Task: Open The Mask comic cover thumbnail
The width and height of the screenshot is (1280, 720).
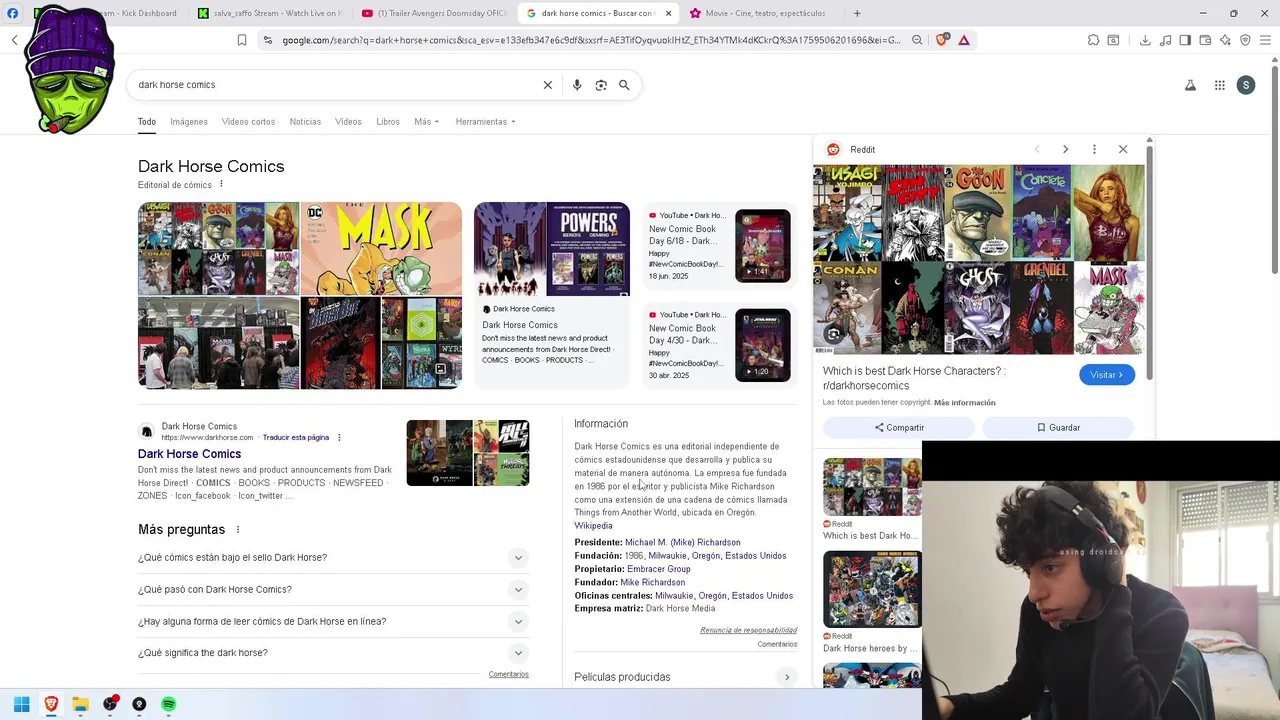Action: coord(381,249)
